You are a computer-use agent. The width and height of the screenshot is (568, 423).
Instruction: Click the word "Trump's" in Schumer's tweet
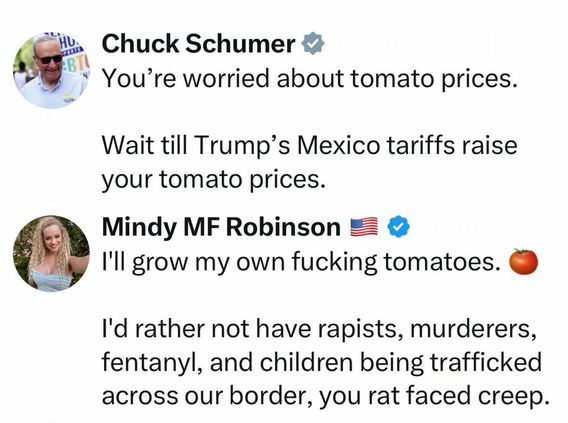(242, 145)
